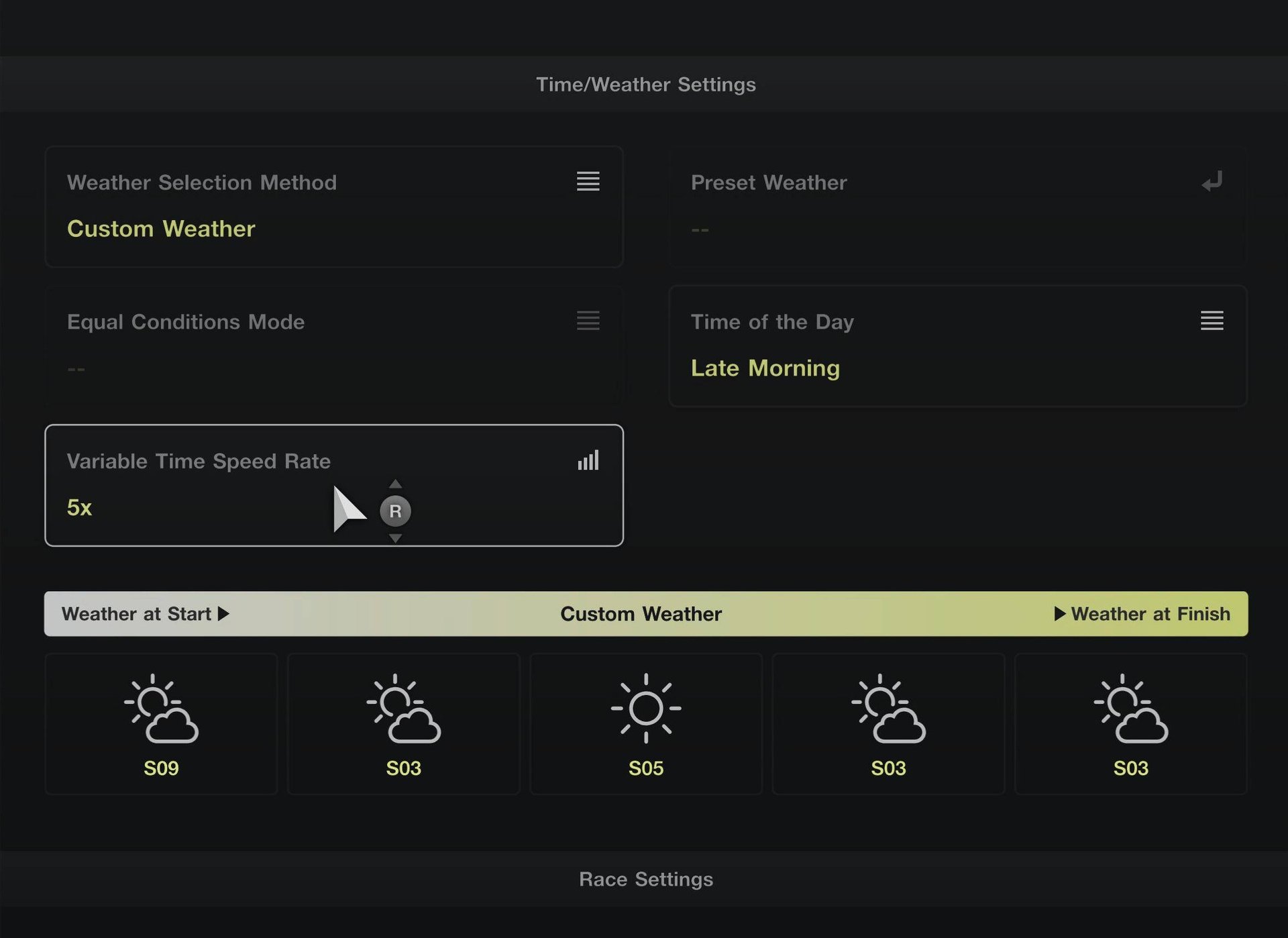Select the sunny S05 weather slot
The height and width of the screenshot is (938, 1288).
tap(645, 723)
